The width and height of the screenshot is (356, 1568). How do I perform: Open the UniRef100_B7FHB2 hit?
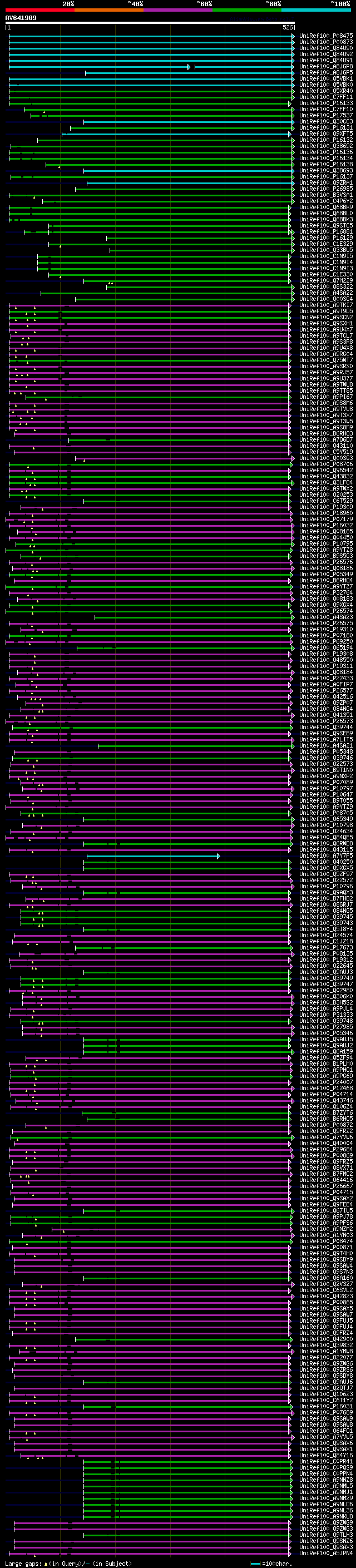[x=326, y=898]
